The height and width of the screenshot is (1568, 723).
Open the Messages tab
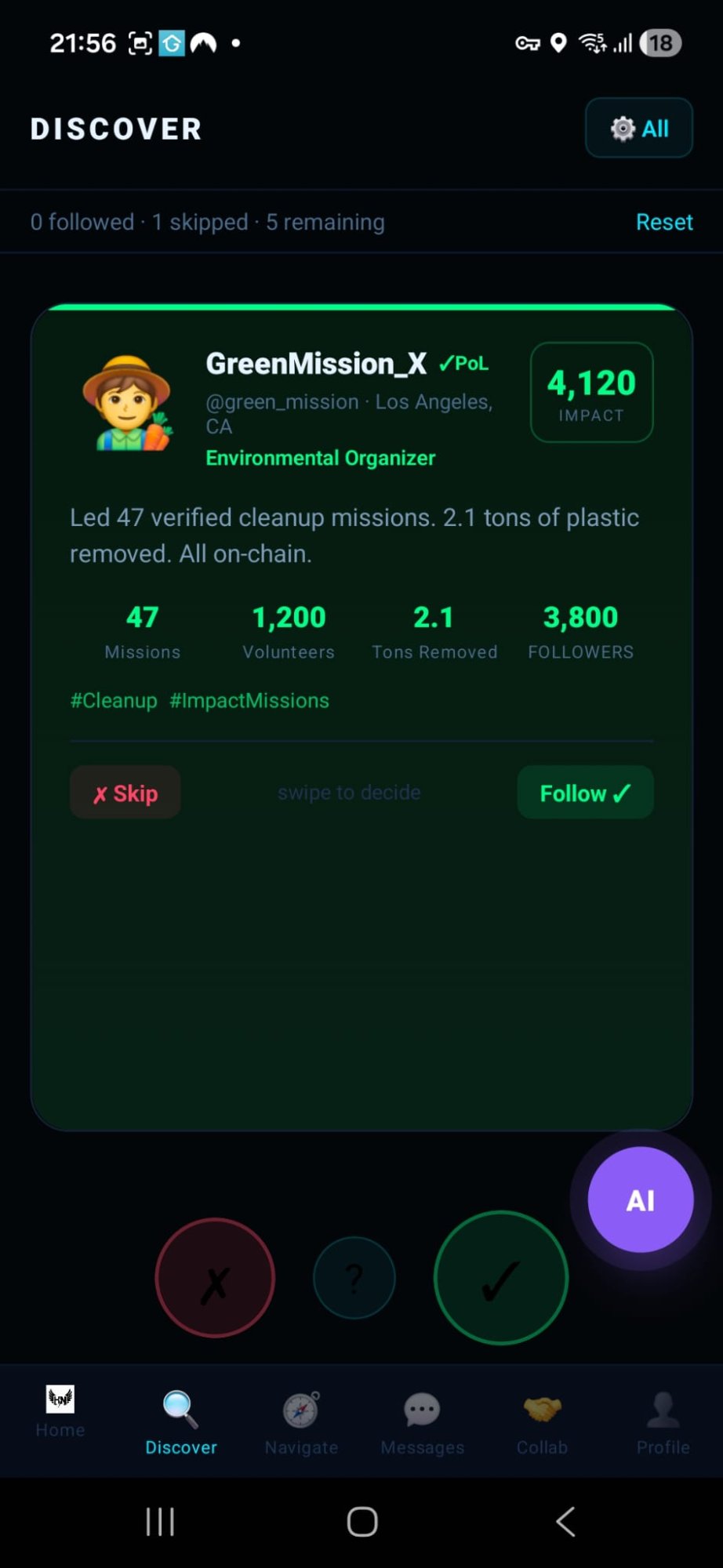pos(422,1422)
